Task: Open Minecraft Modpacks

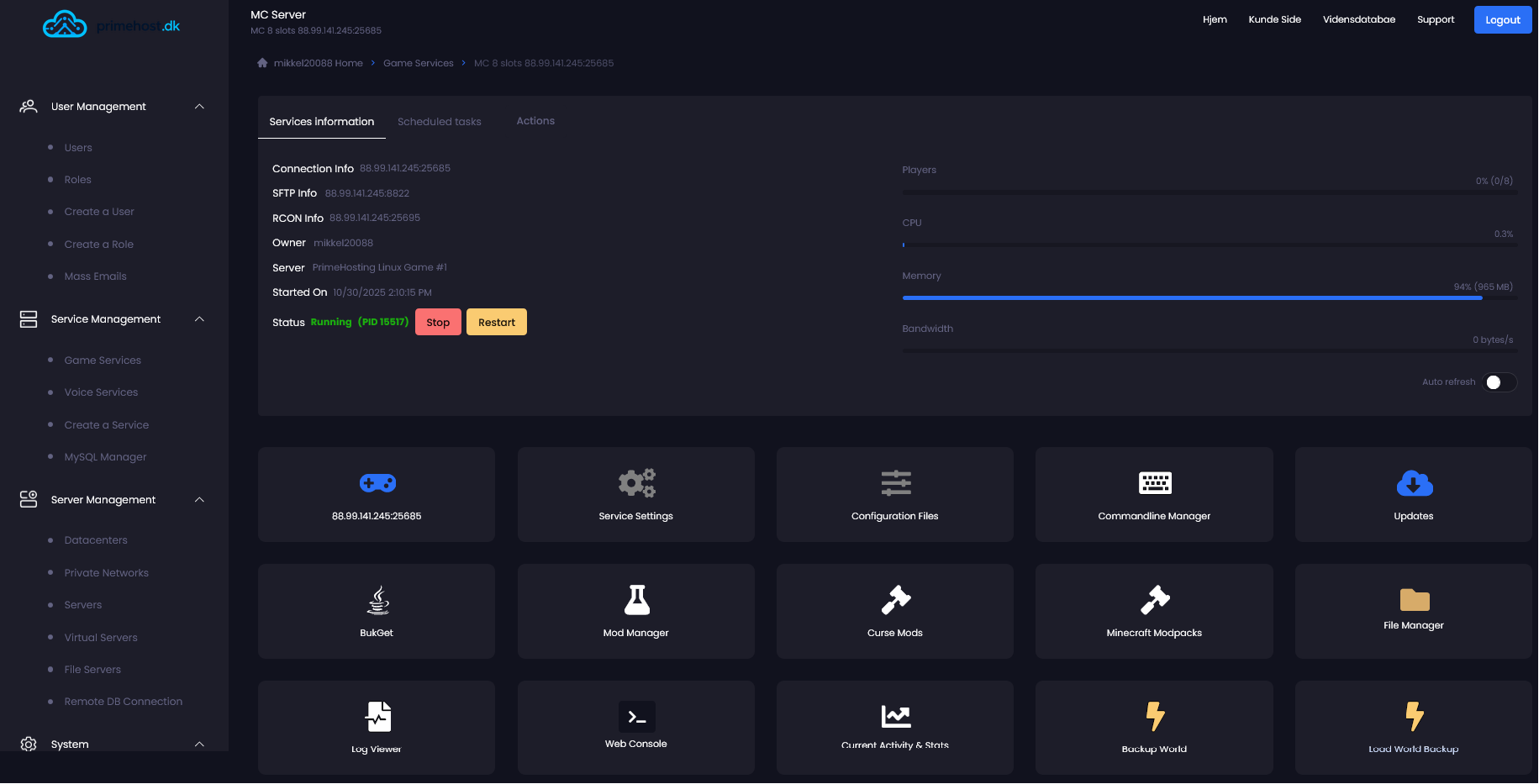Action: coord(1154,611)
